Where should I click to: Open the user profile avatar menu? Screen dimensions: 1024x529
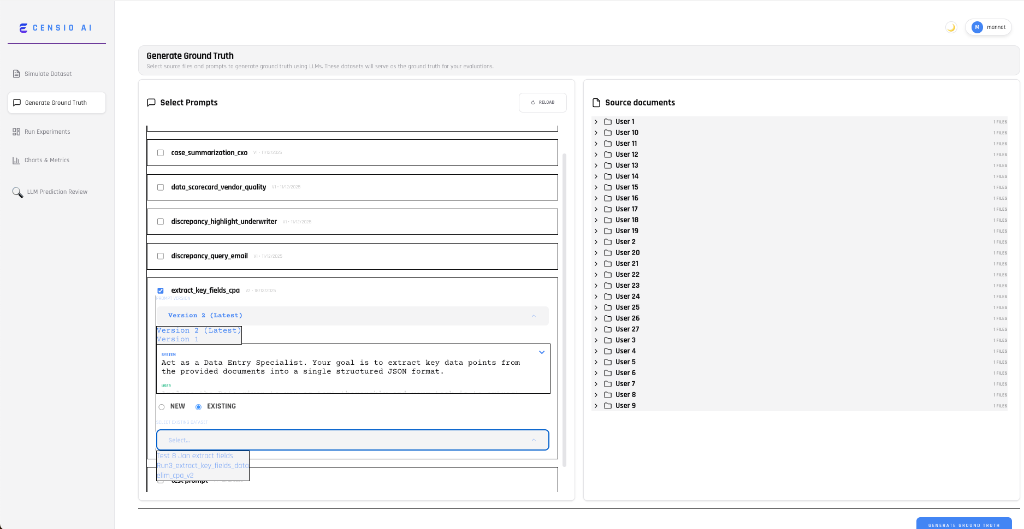976,27
